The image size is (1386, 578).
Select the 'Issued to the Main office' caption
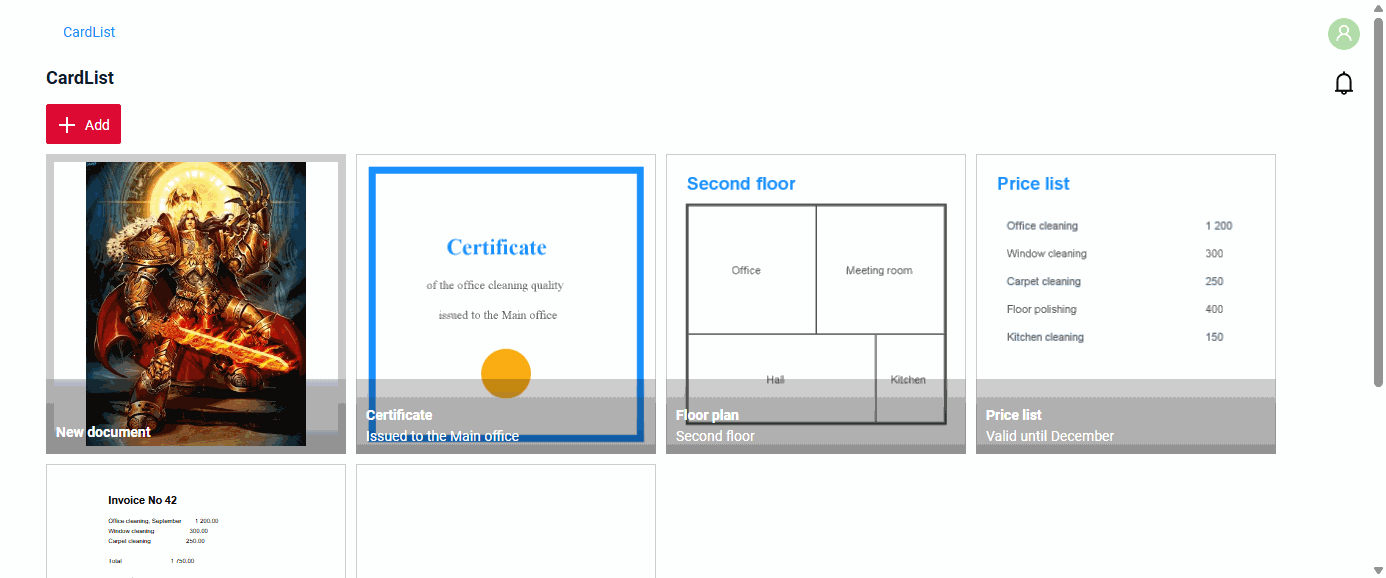pyautogui.click(x=443, y=436)
